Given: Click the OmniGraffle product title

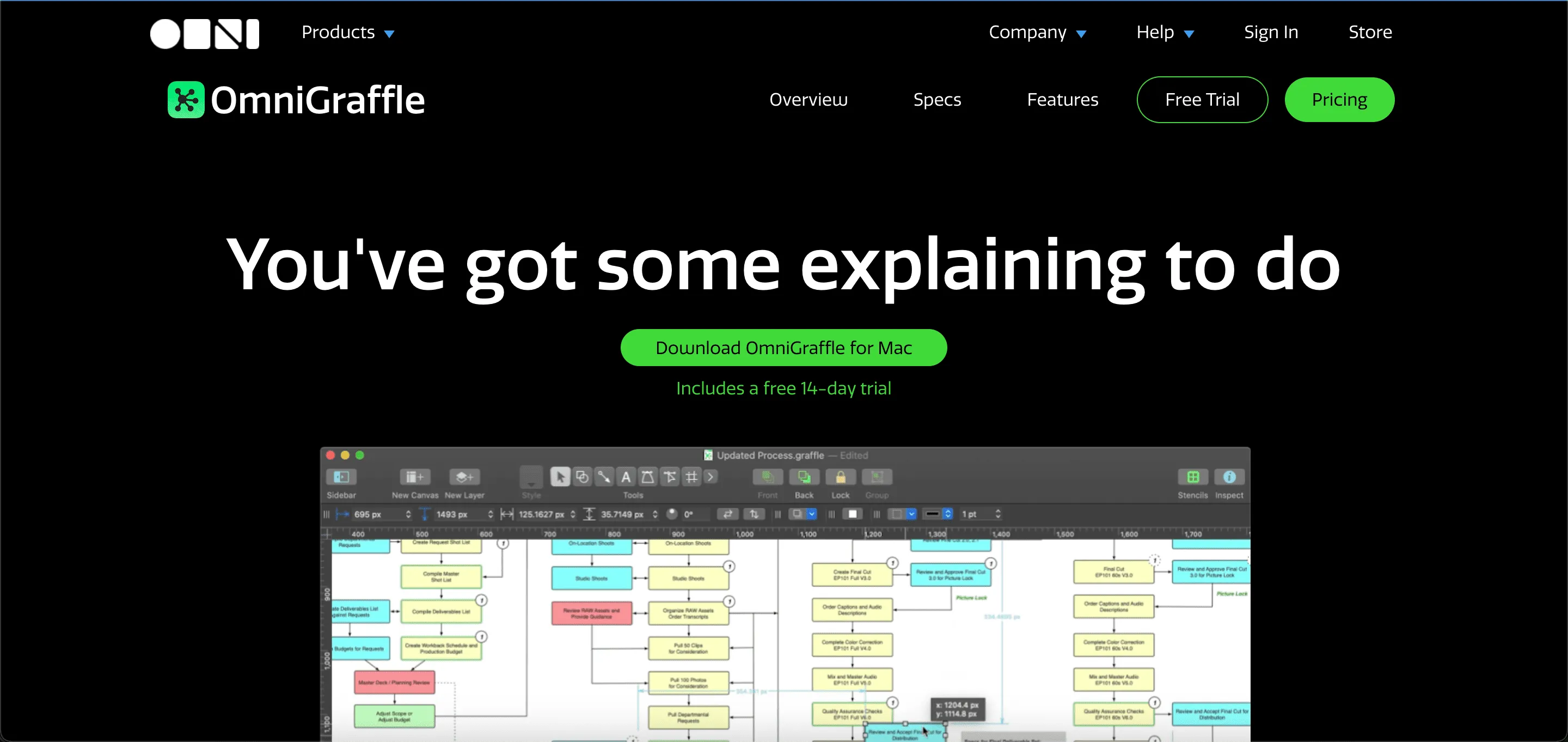Looking at the screenshot, I should (x=317, y=100).
